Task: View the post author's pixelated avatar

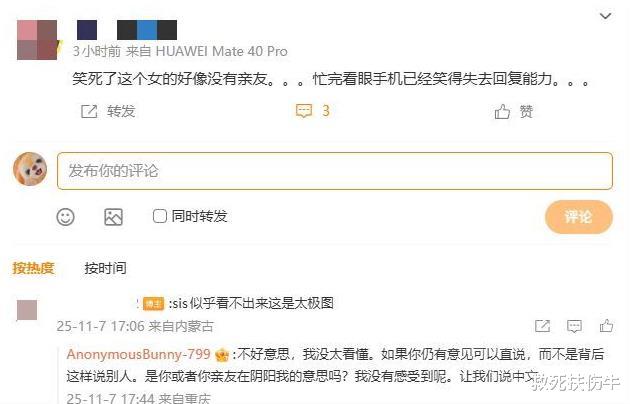Action: tap(37, 40)
